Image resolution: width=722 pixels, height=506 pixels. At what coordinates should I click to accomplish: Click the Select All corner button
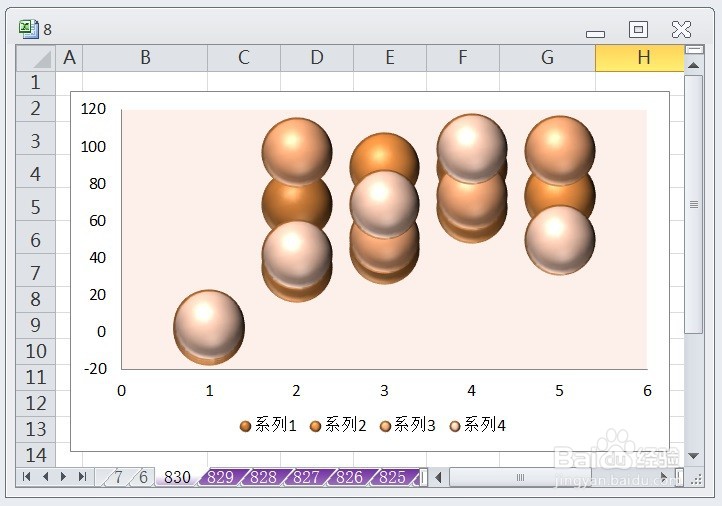35,58
